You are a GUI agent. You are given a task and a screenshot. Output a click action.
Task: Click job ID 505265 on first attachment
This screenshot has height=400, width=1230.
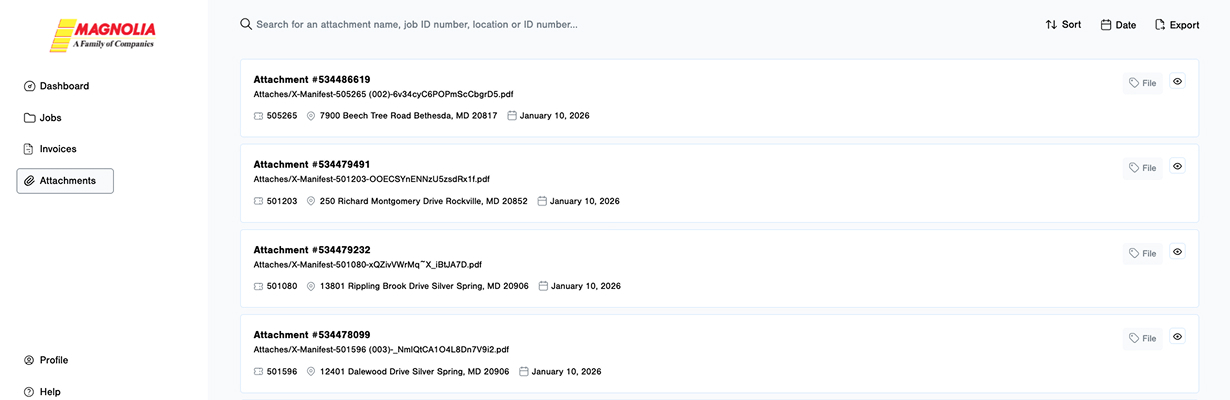click(281, 116)
